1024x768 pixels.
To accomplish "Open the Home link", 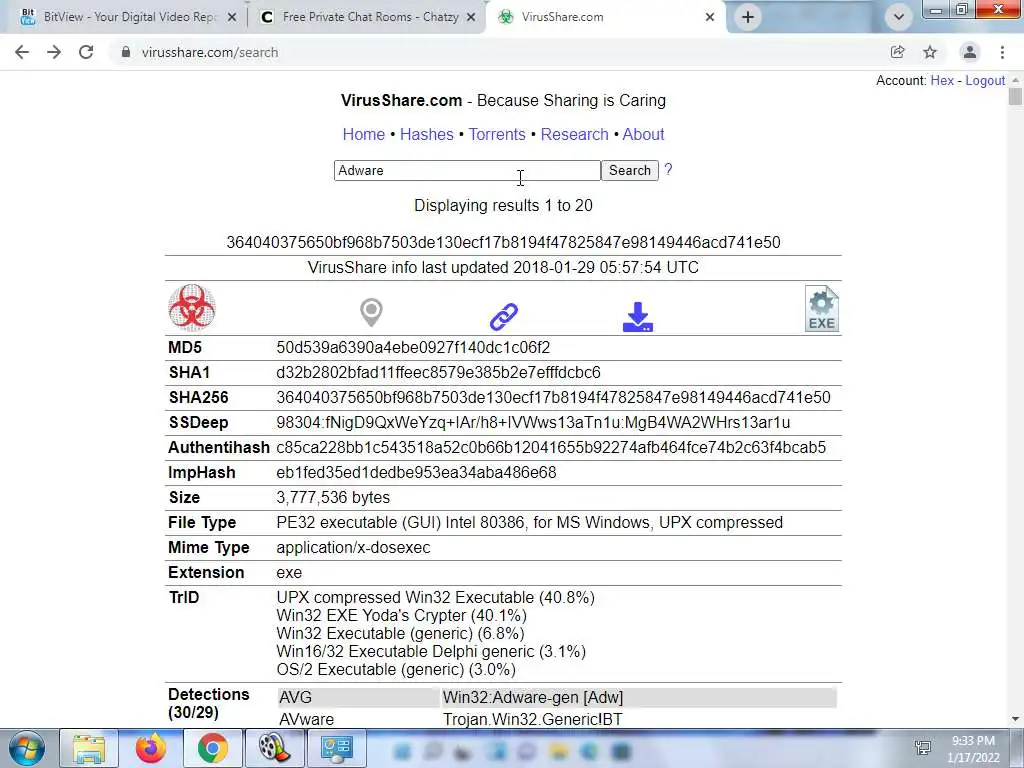I will (364, 134).
